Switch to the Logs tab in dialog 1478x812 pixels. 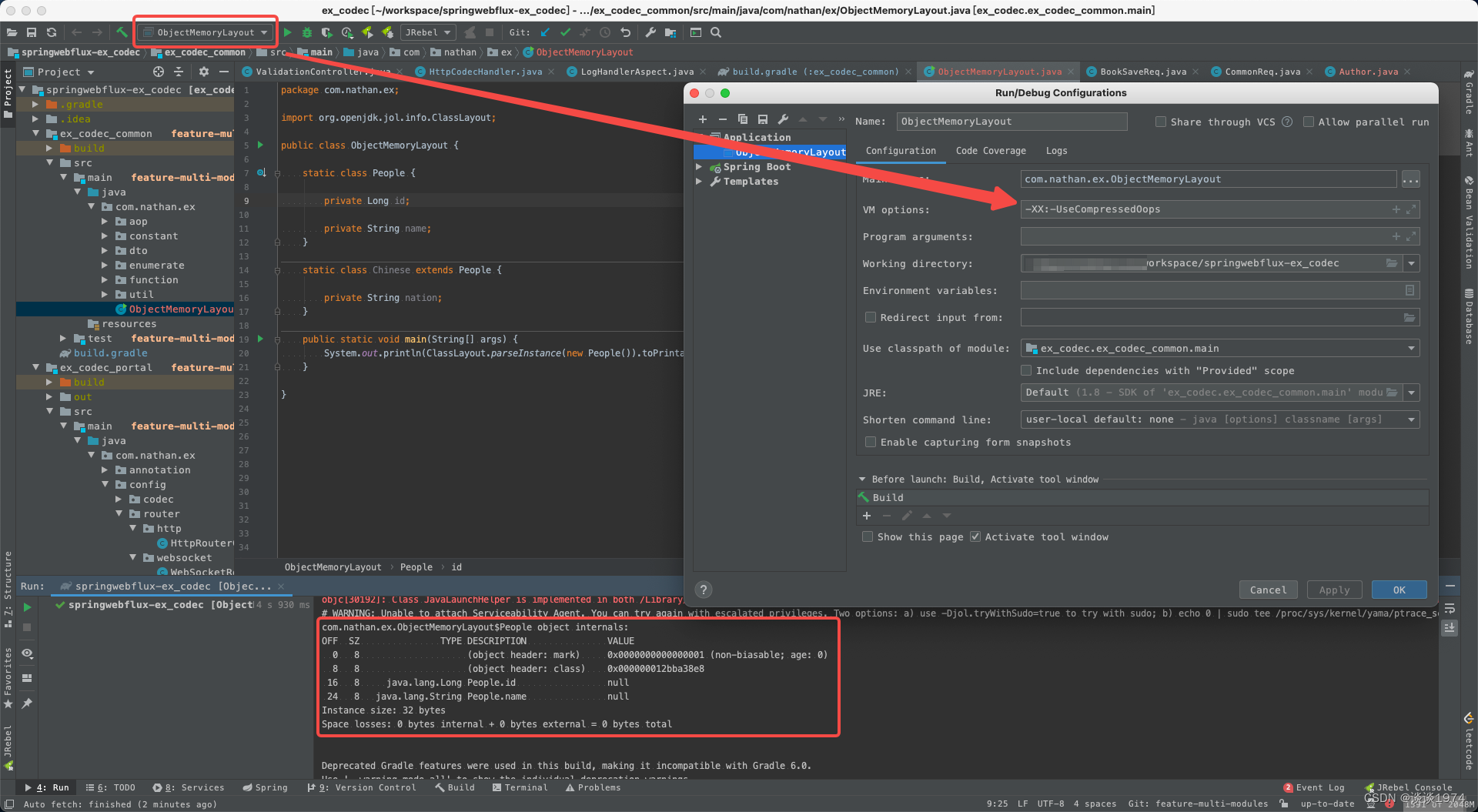click(1056, 151)
